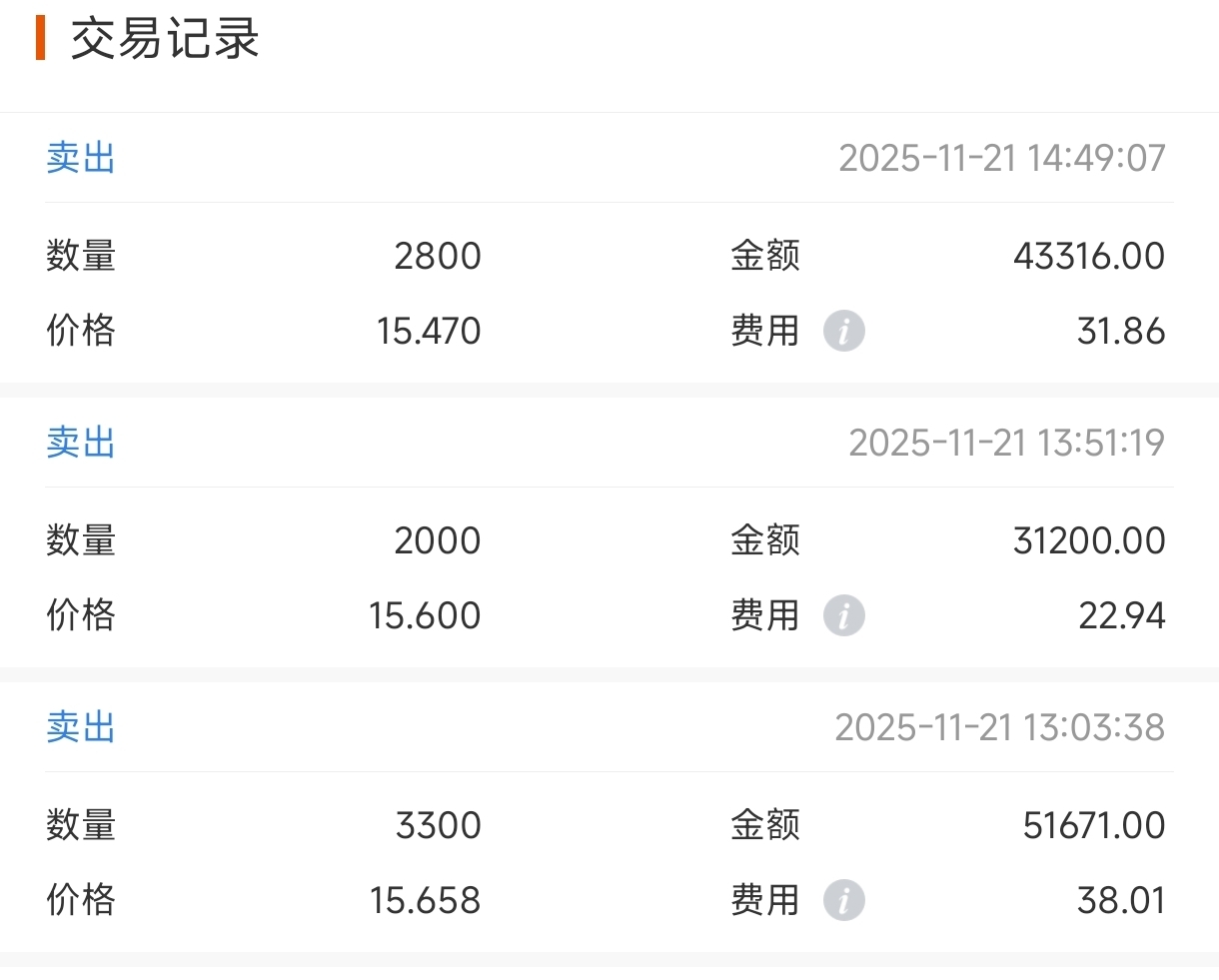Click the quantity value 2800
Viewport: 1219px width, 980px height.
click(438, 256)
